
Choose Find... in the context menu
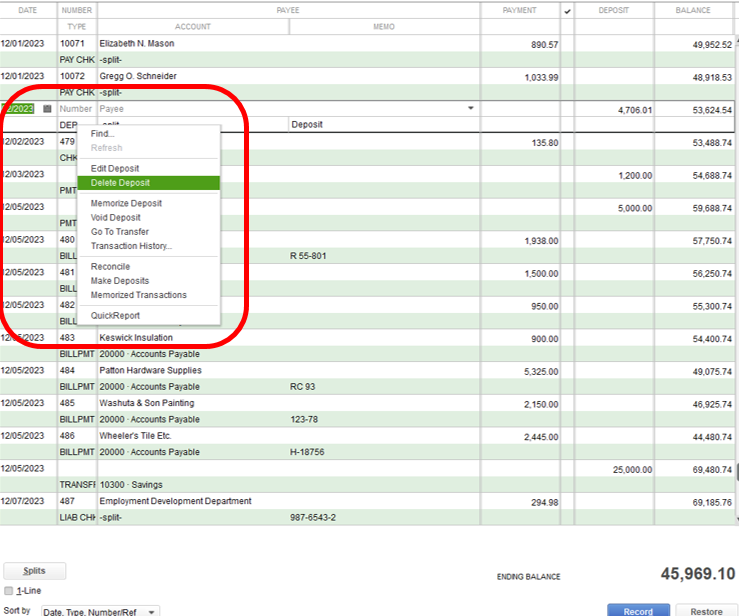click(102, 134)
